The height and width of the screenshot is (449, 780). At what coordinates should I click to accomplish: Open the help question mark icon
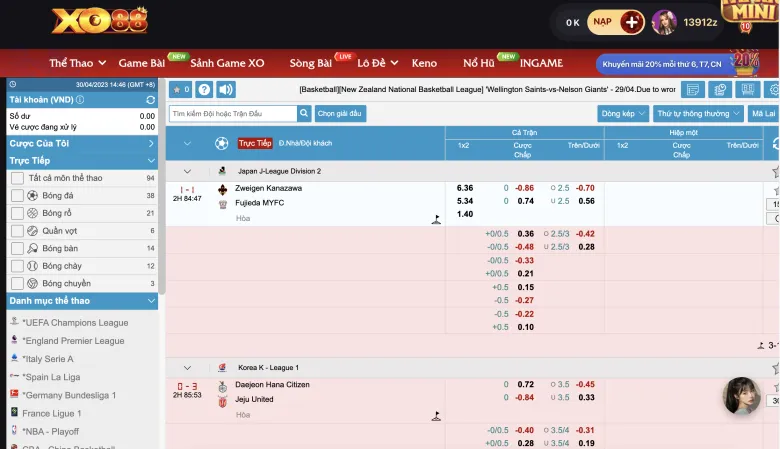(204, 90)
